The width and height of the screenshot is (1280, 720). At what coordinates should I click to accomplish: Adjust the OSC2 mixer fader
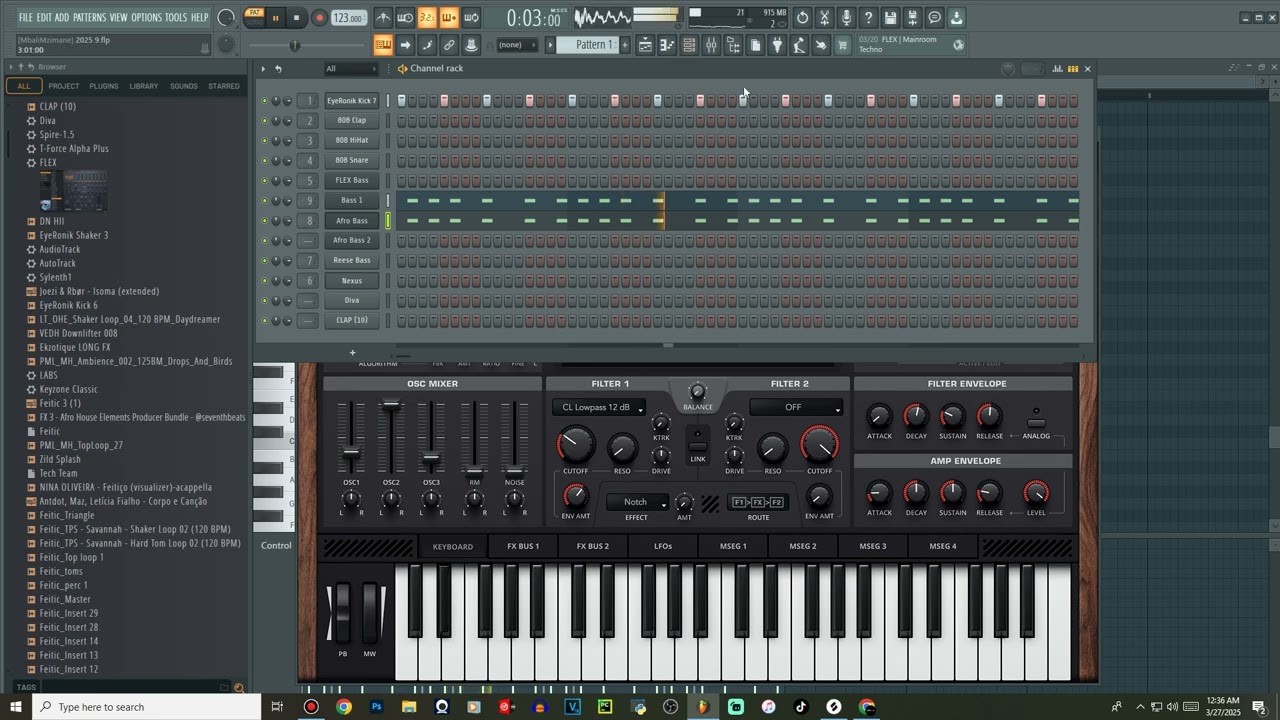point(391,407)
